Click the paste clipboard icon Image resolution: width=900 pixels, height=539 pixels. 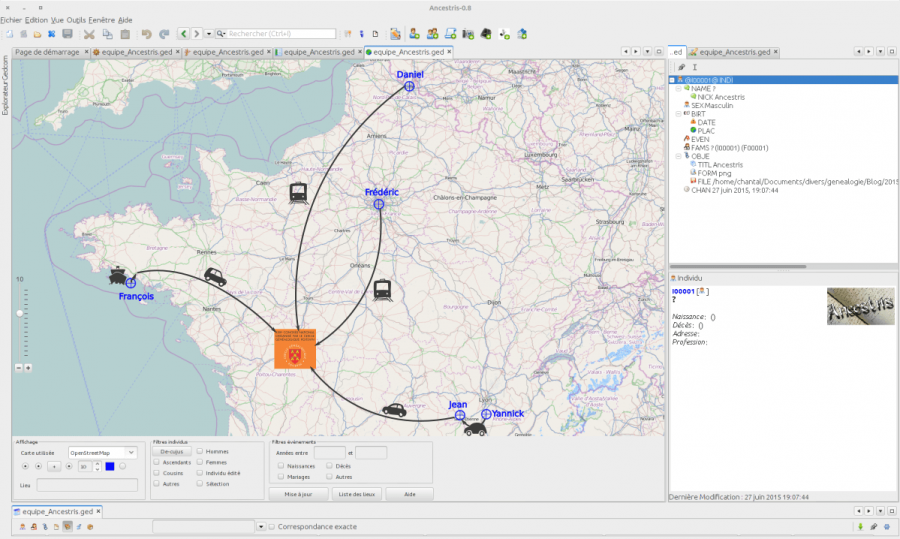(125, 34)
